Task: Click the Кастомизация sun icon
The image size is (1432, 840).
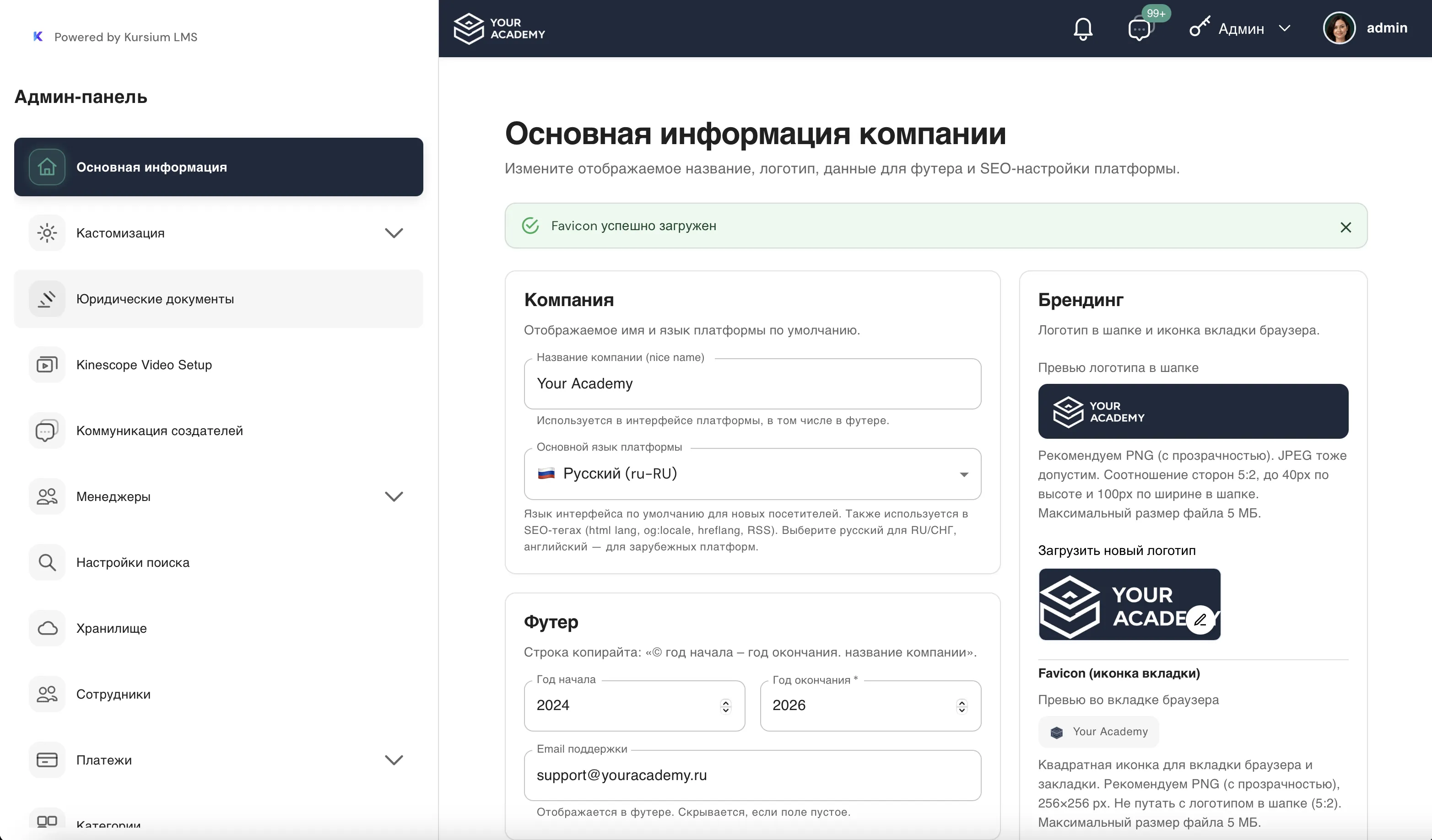Action: point(47,233)
